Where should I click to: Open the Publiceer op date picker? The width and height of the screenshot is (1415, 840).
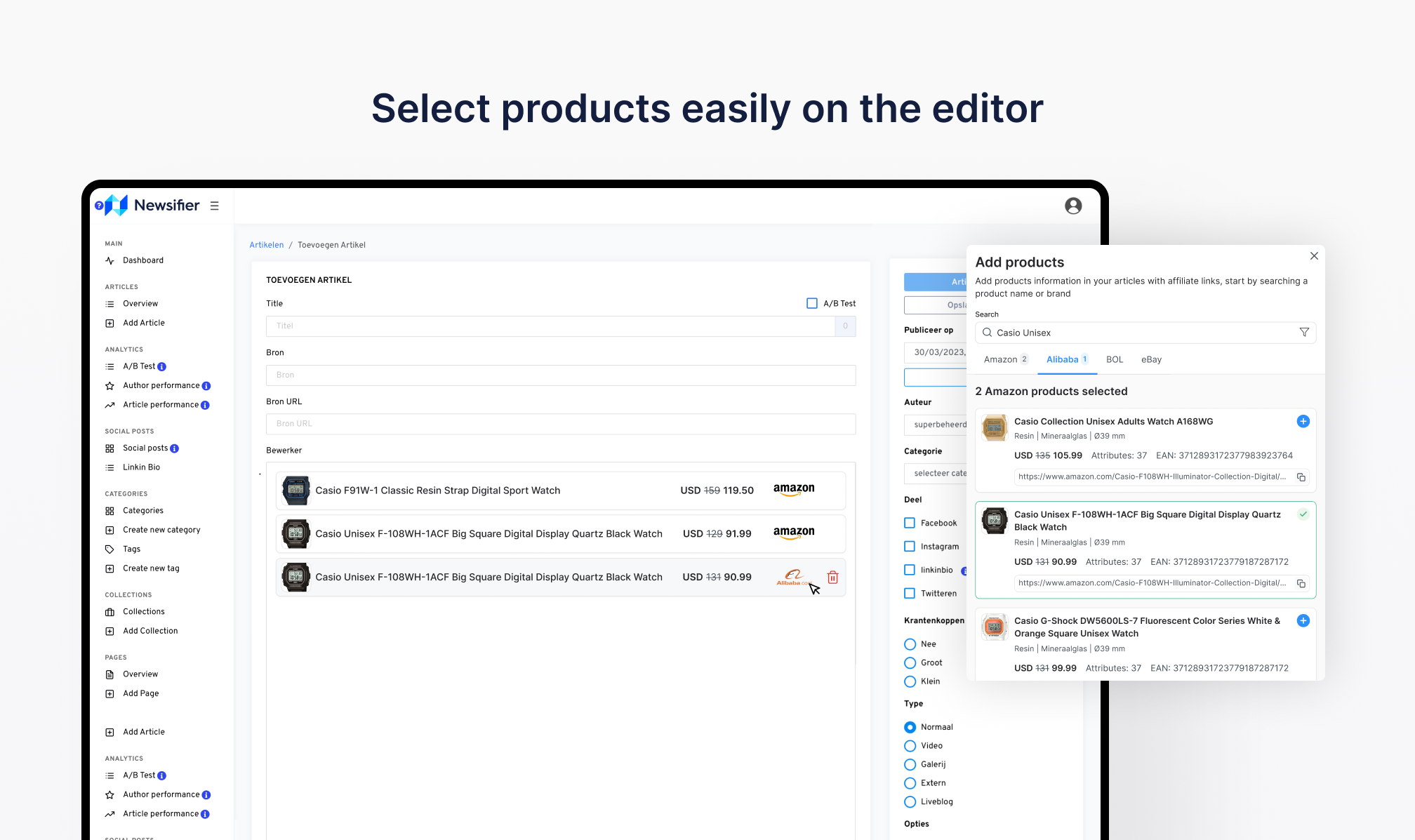(x=936, y=352)
